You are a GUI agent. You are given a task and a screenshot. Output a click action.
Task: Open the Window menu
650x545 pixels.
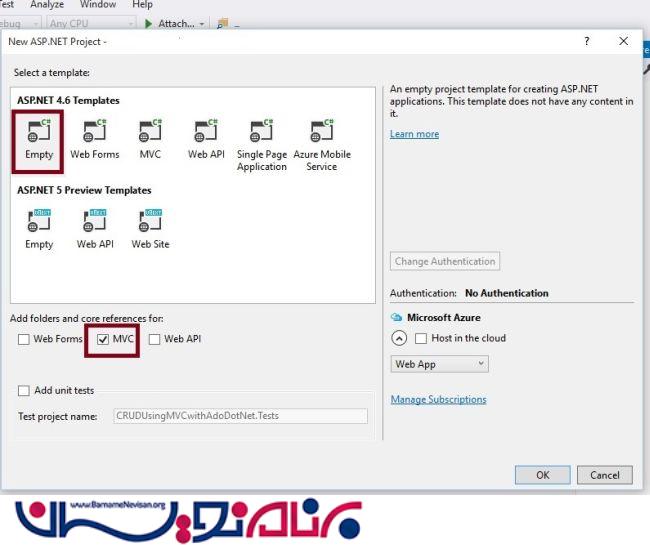98,5
